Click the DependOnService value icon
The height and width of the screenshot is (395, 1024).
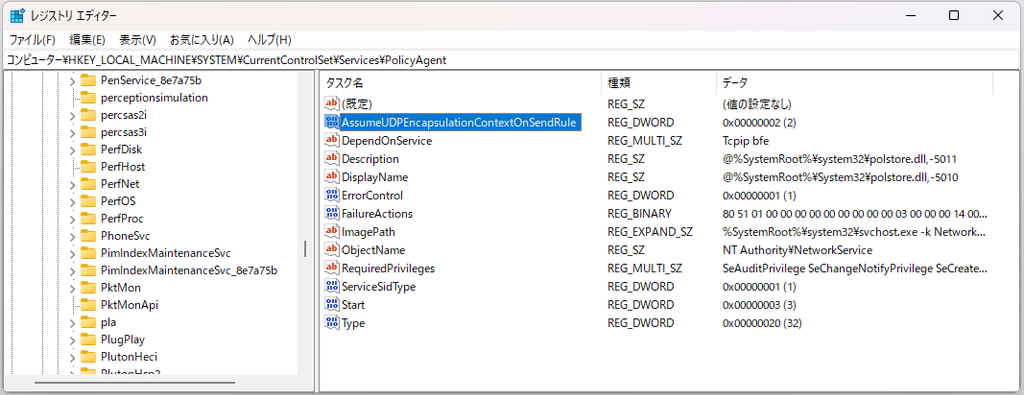[x=332, y=140]
